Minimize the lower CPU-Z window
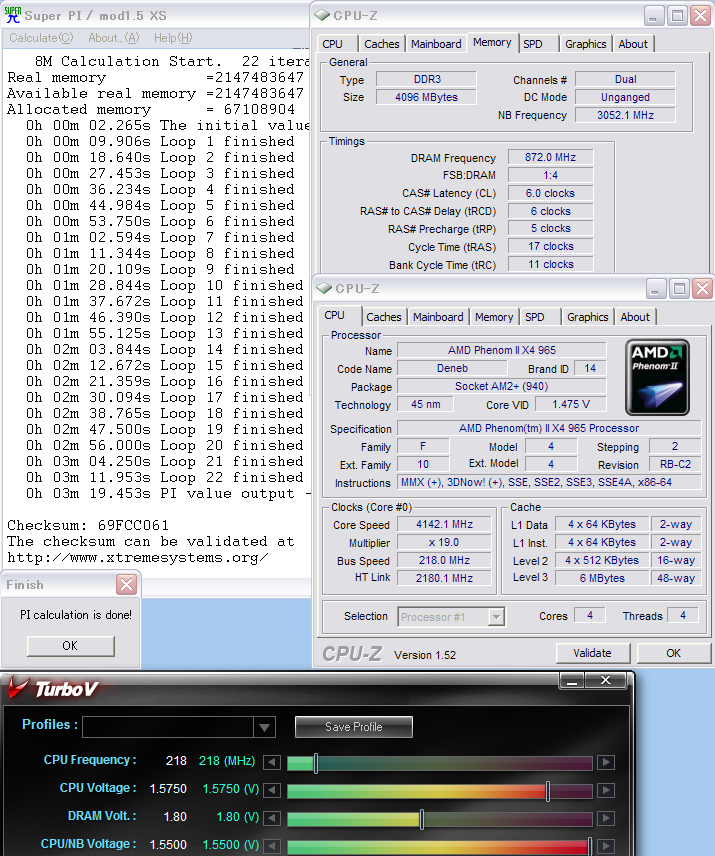715x856 pixels. 655,288
